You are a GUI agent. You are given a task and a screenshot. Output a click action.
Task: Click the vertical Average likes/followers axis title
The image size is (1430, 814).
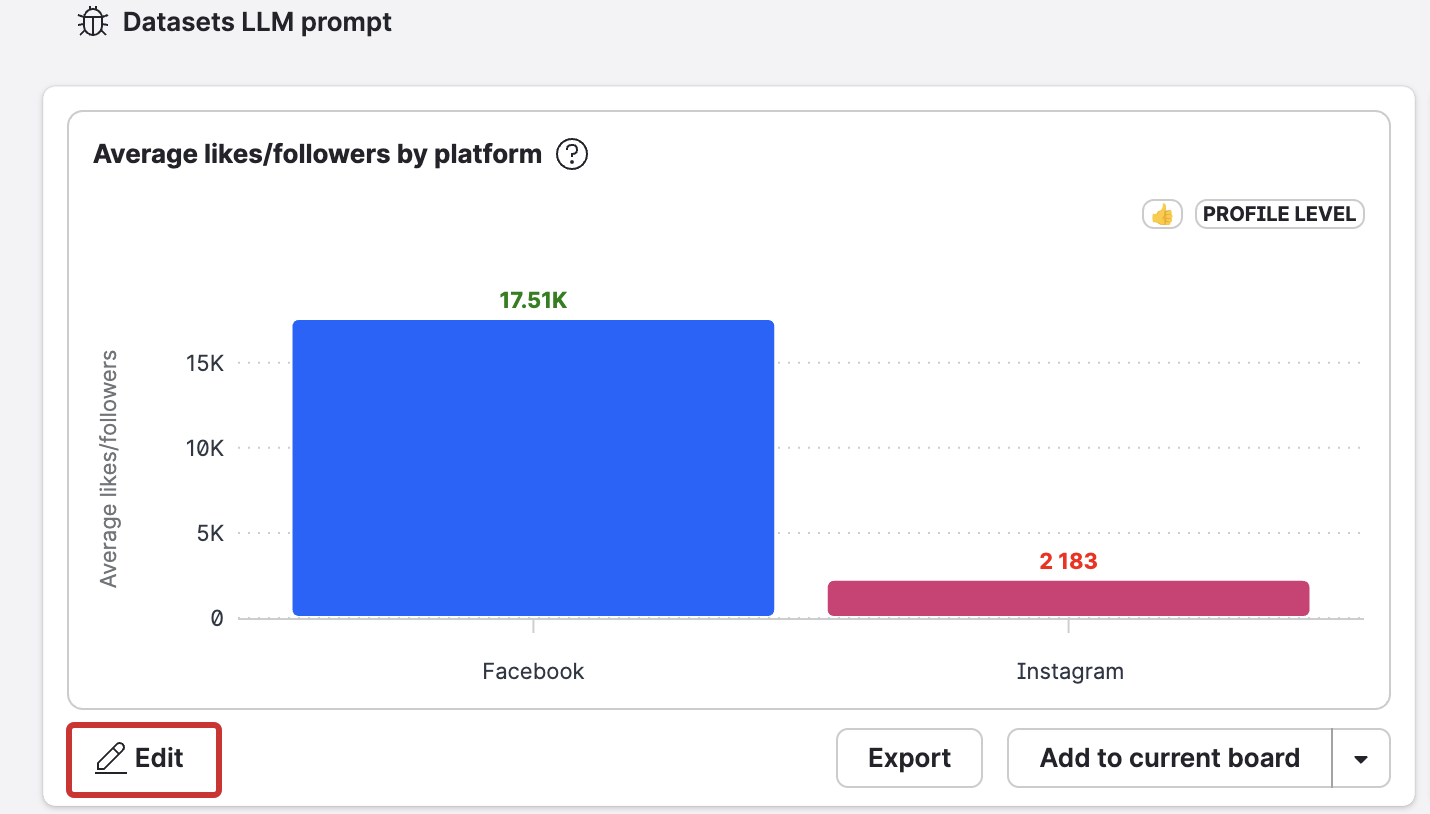tap(109, 468)
